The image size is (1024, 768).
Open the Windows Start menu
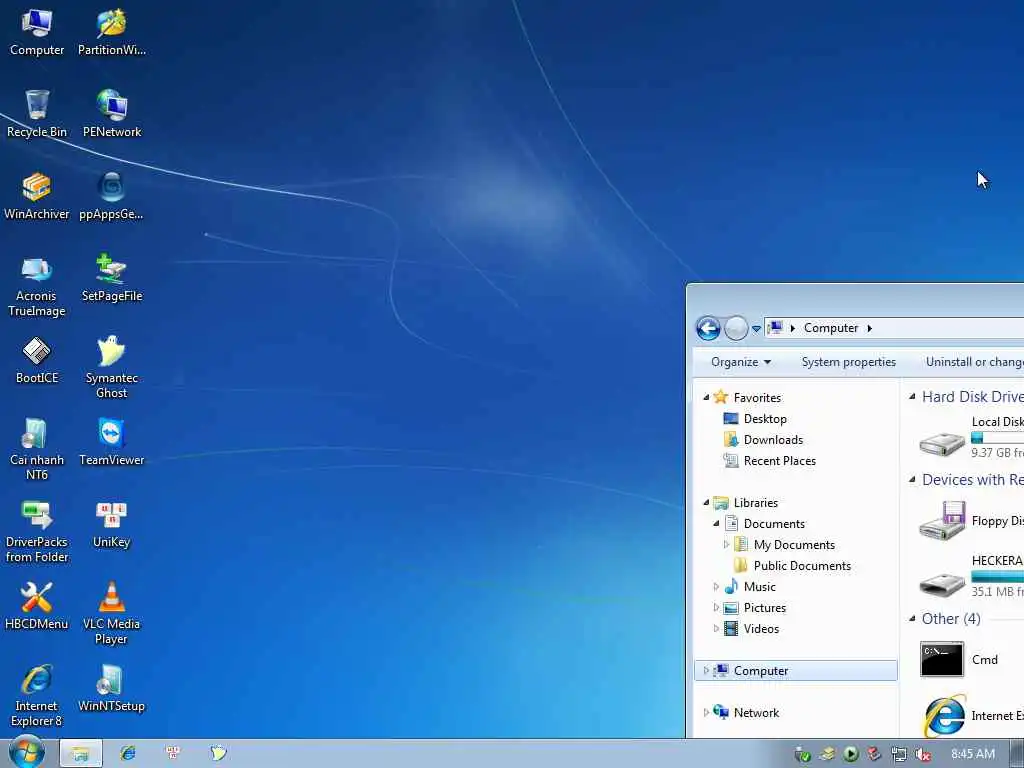coord(26,753)
